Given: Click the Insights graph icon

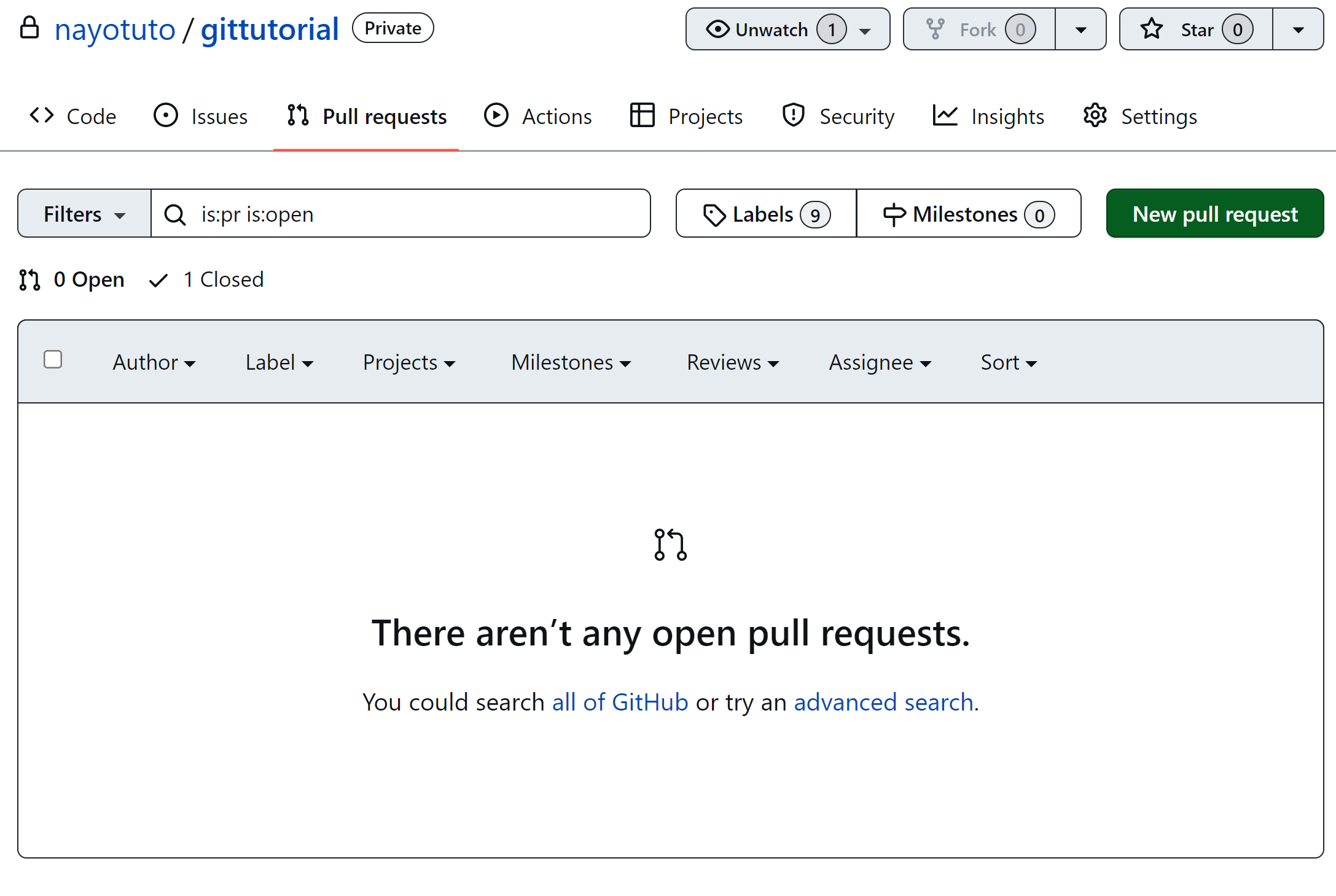Looking at the screenshot, I should click(x=945, y=115).
